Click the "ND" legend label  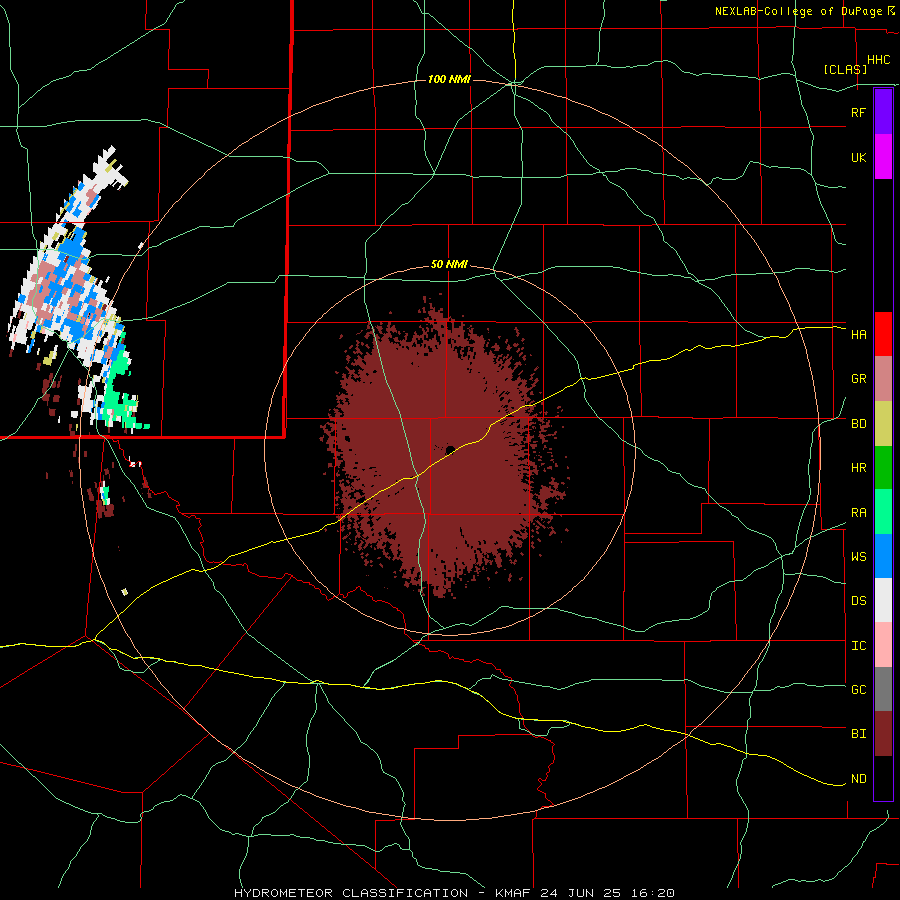tap(858, 779)
